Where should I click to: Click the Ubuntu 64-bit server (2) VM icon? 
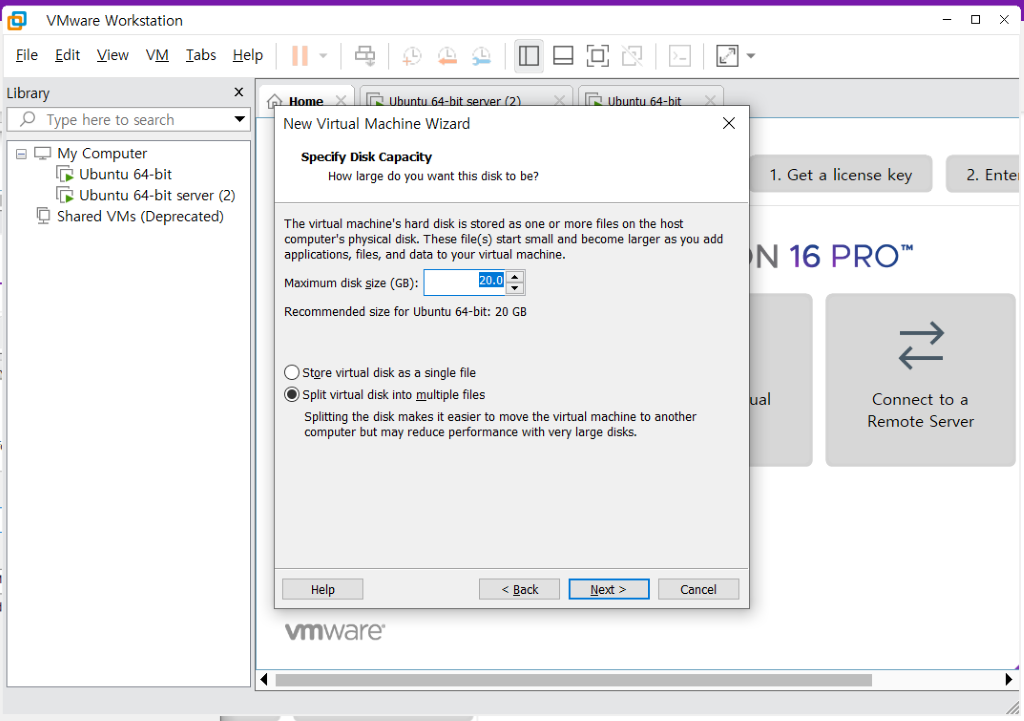pos(65,195)
